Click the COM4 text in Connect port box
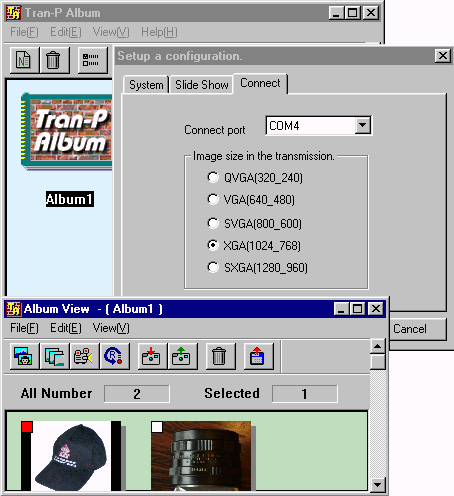Image resolution: width=454 pixels, height=496 pixels. pos(284,126)
